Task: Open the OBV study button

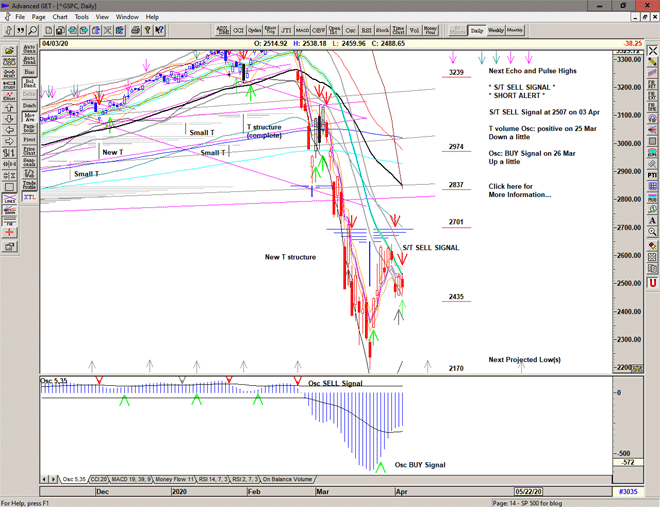Action: pyautogui.click(x=318, y=30)
